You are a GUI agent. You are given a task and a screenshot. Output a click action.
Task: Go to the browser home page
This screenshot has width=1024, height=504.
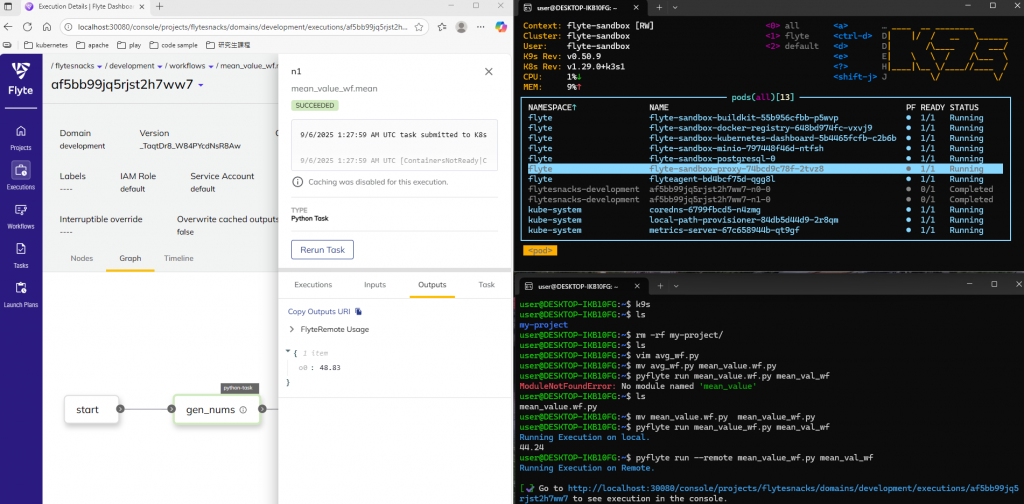tap(47, 27)
